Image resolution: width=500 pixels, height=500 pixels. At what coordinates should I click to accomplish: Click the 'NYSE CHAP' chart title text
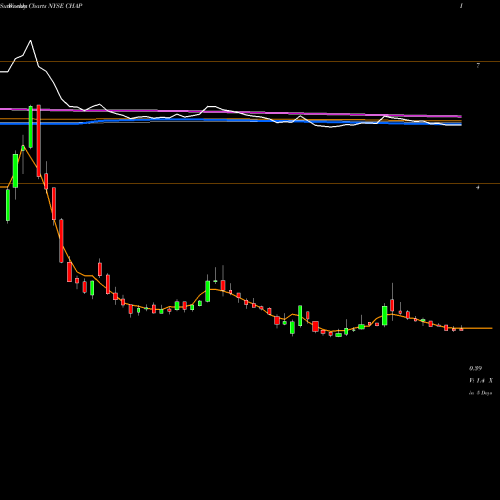[x=65, y=6]
